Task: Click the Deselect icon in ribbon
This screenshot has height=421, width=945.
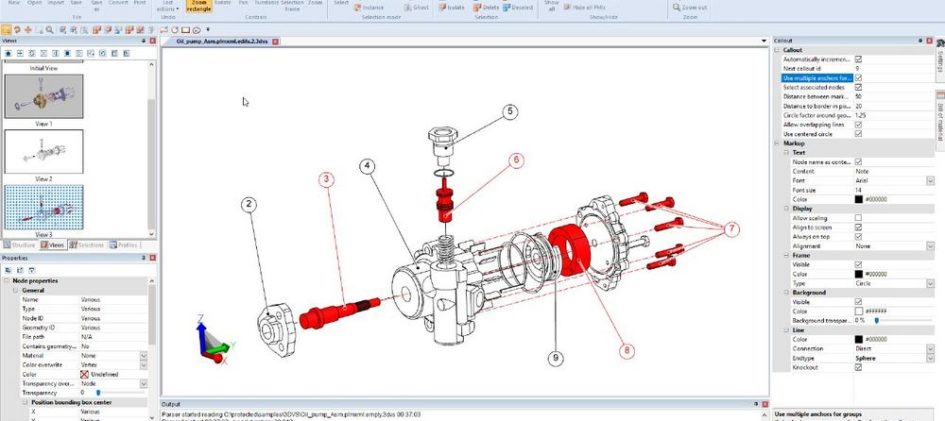Action: [518, 7]
